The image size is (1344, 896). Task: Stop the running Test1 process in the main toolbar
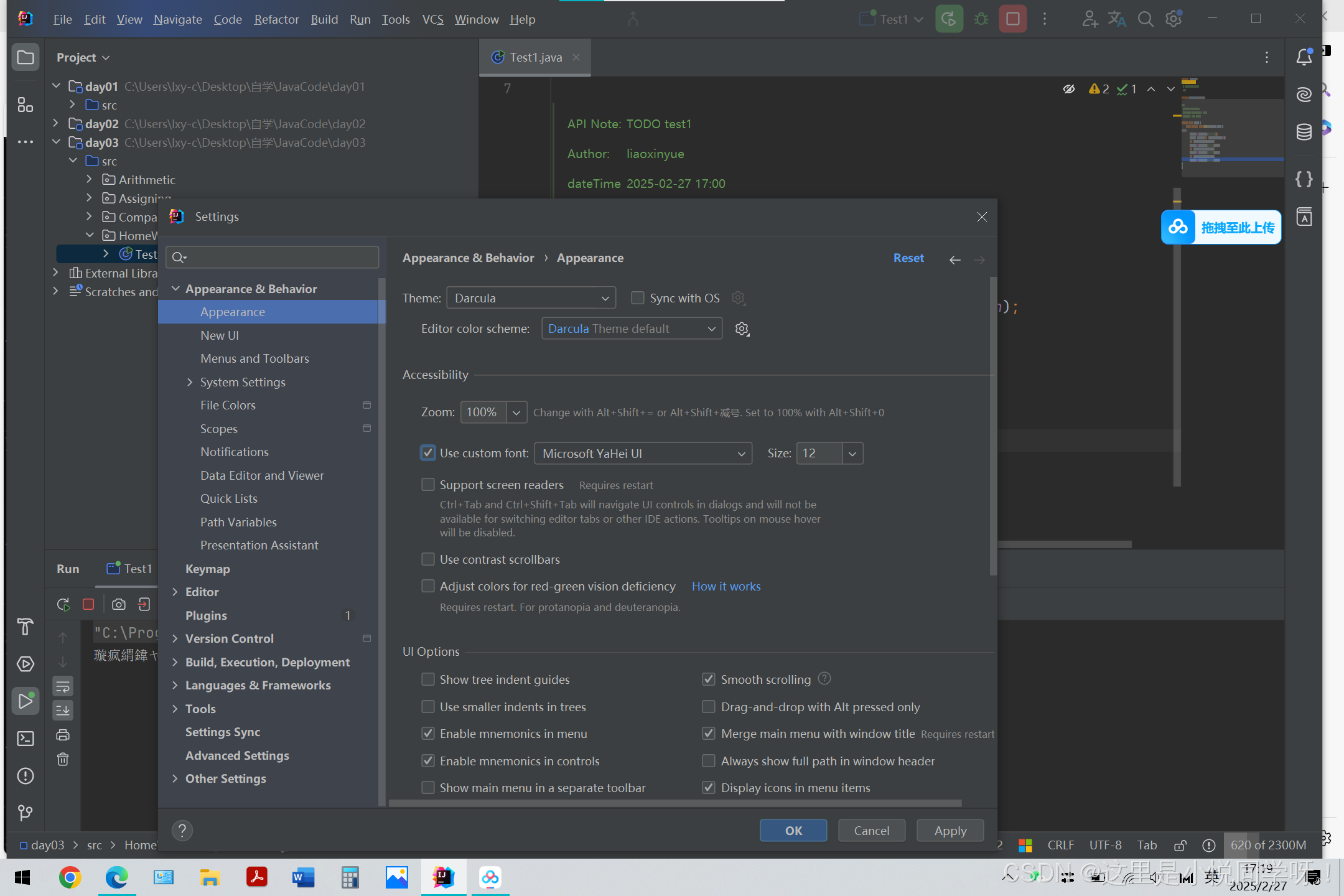click(1012, 19)
